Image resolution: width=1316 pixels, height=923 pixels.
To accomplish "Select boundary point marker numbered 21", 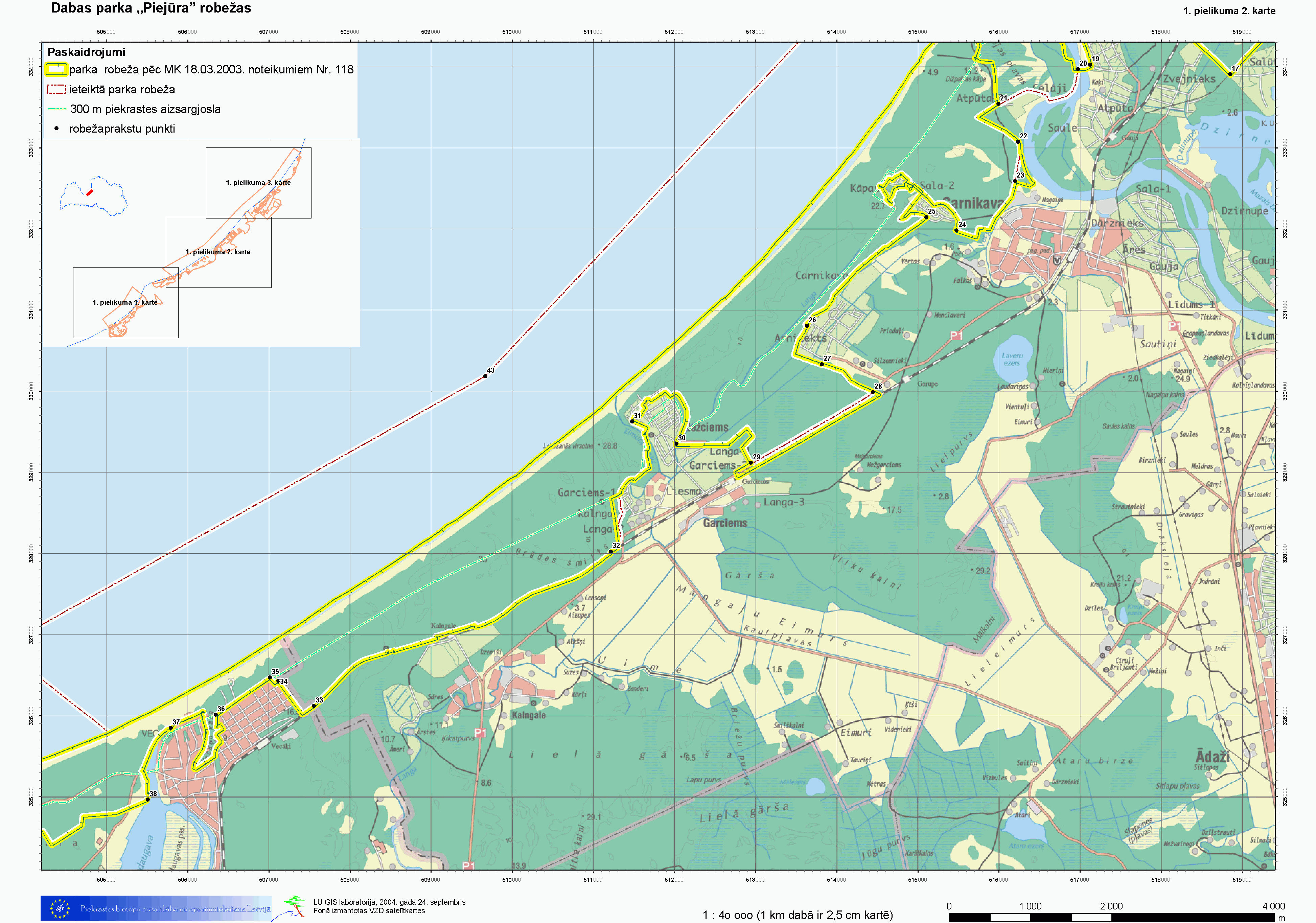I will click(998, 104).
